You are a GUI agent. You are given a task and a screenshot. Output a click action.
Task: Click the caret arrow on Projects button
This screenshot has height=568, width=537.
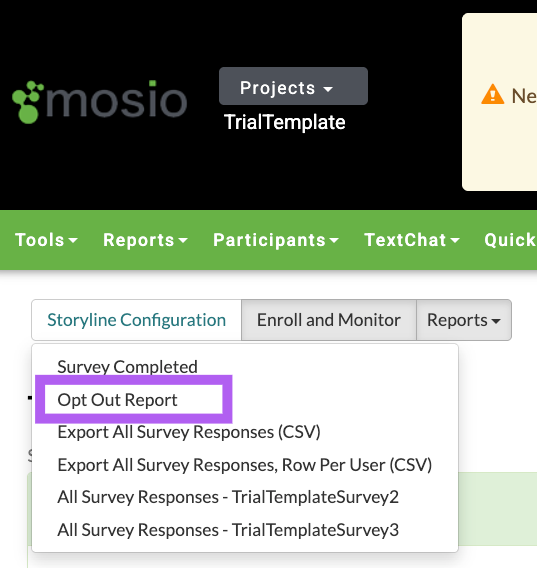pos(328,89)
